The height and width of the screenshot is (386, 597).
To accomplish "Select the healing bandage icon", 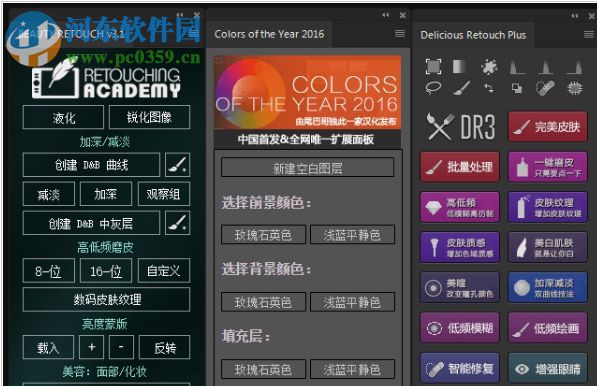I will click(545, 88).
